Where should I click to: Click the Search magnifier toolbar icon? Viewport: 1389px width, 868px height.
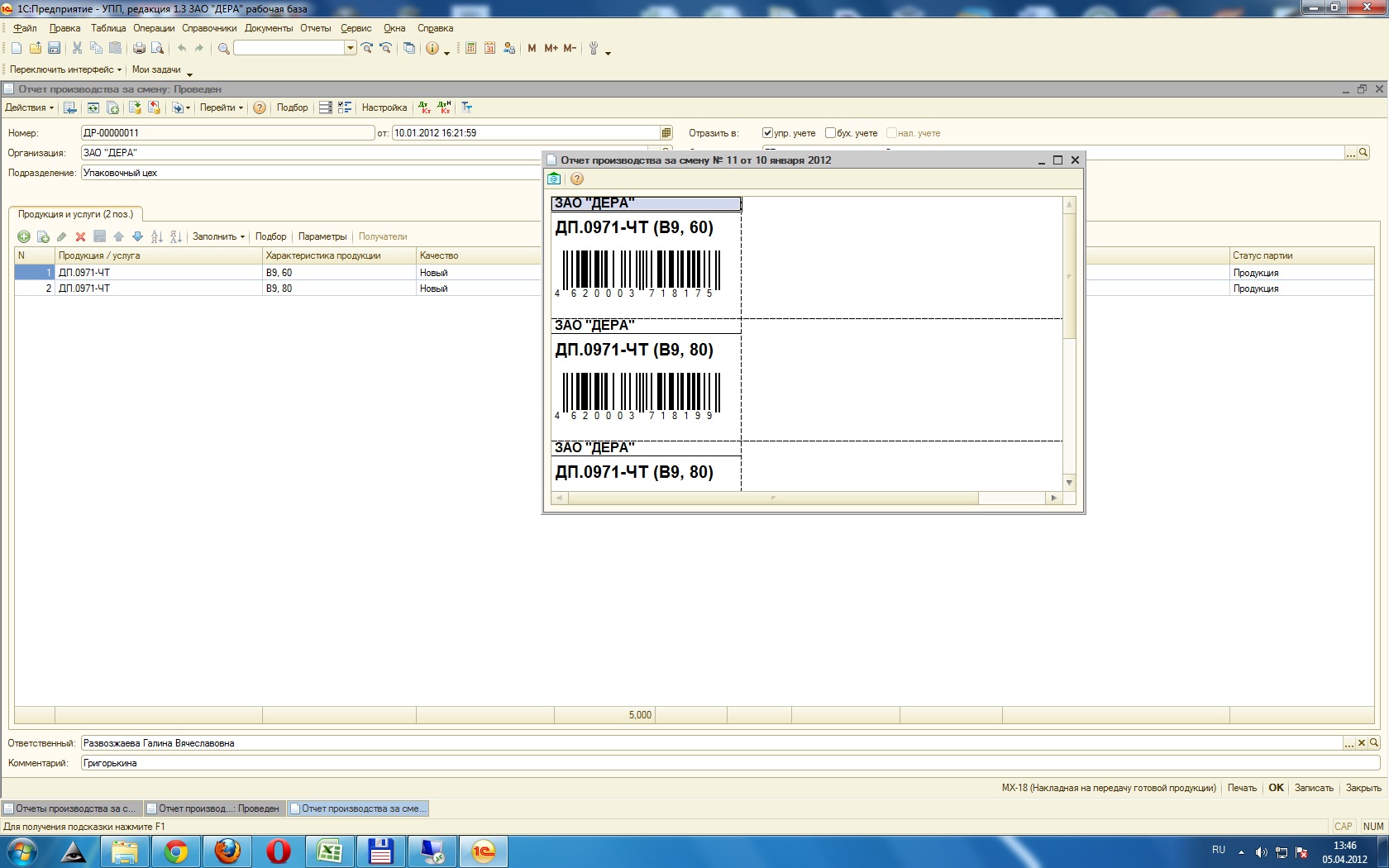tap(223, 49)
